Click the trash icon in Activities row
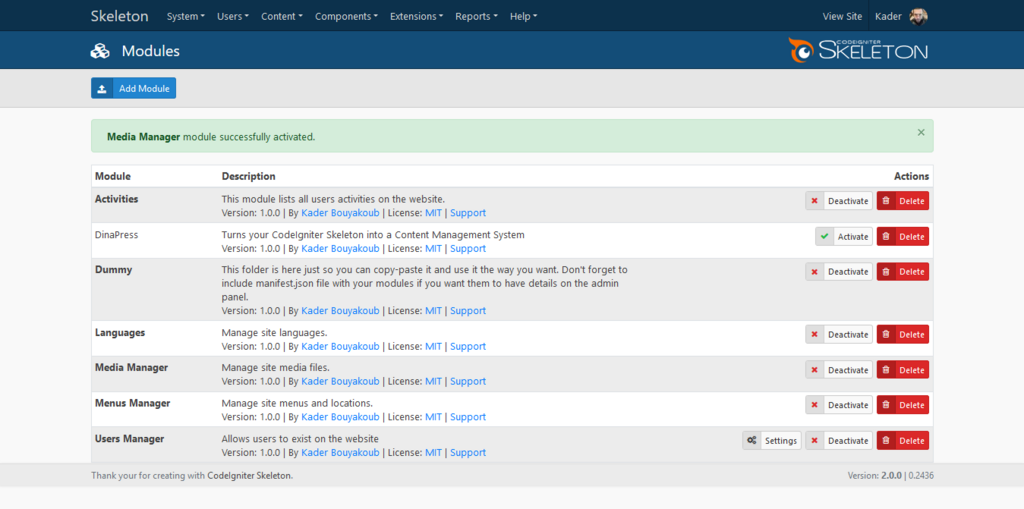 tap(886, 201)
